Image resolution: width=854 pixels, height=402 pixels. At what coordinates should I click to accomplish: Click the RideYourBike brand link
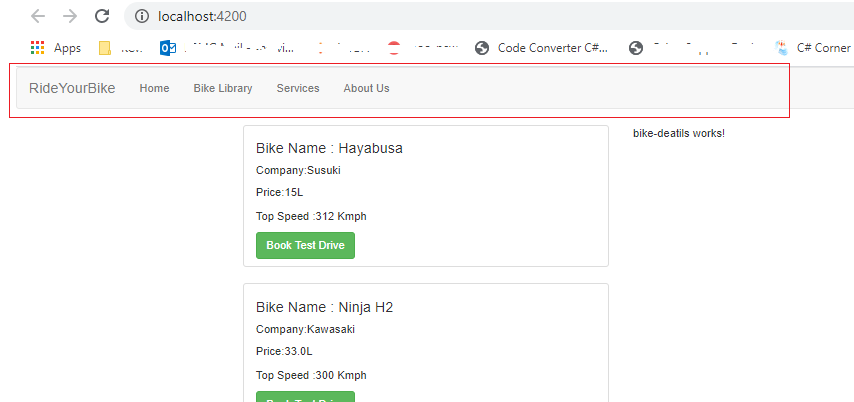[x=72, y=88]
